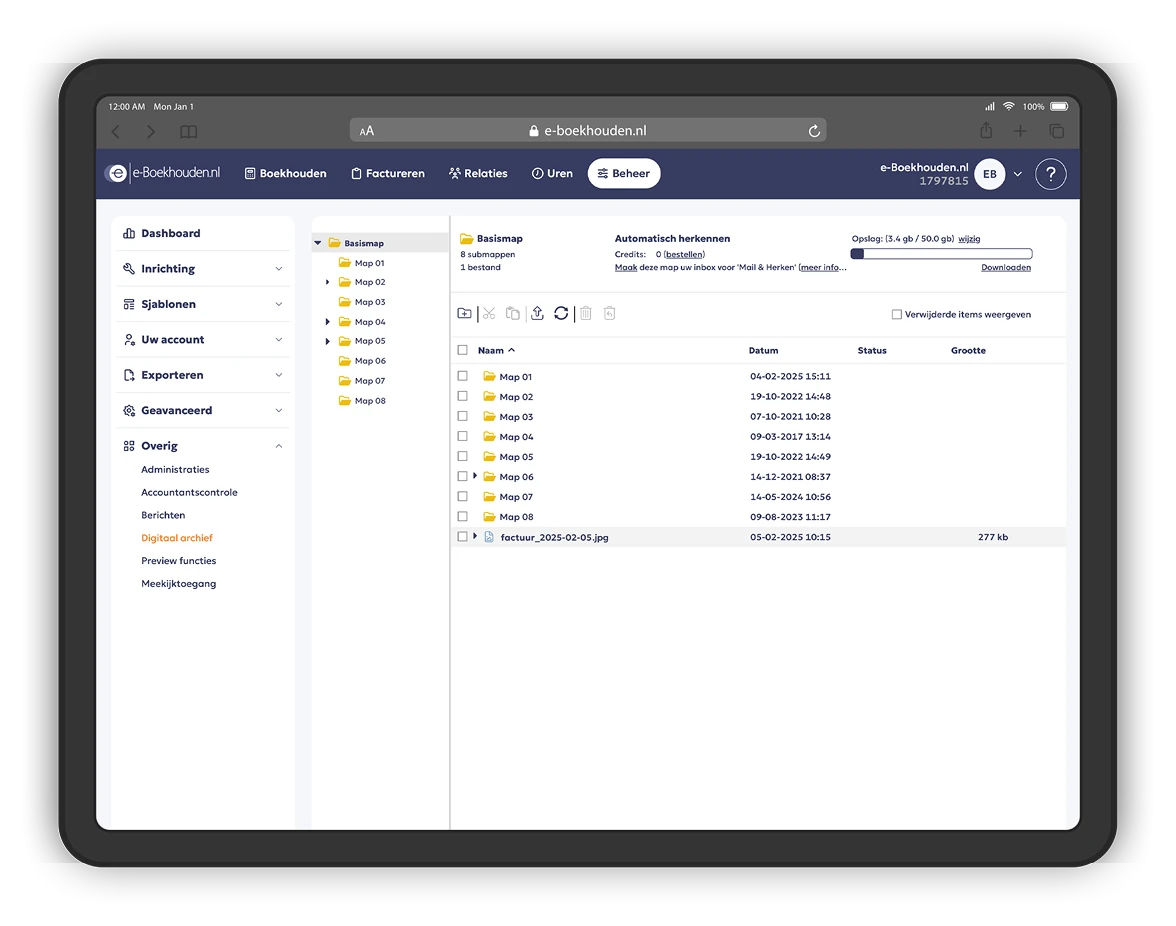
Task: Click the Dashboard sidebar icon
Action: pos(129,233)
